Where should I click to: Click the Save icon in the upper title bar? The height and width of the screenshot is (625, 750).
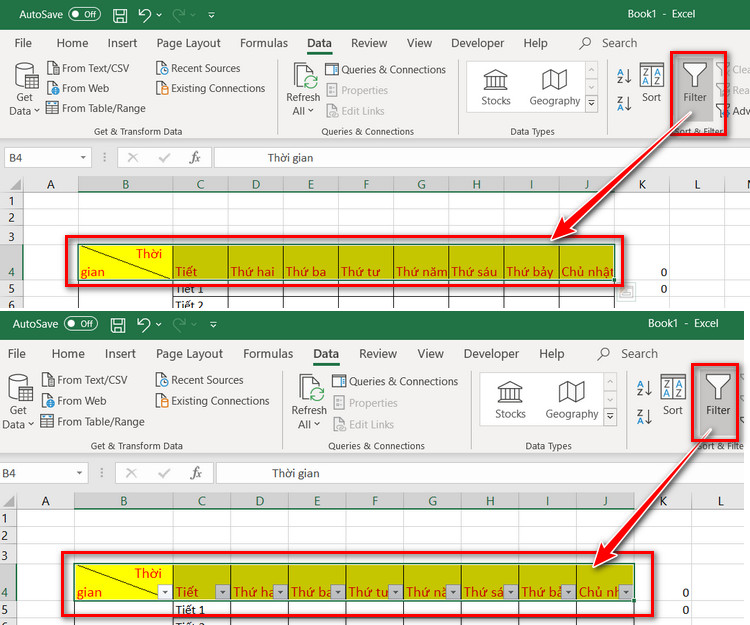click(120, 15)
